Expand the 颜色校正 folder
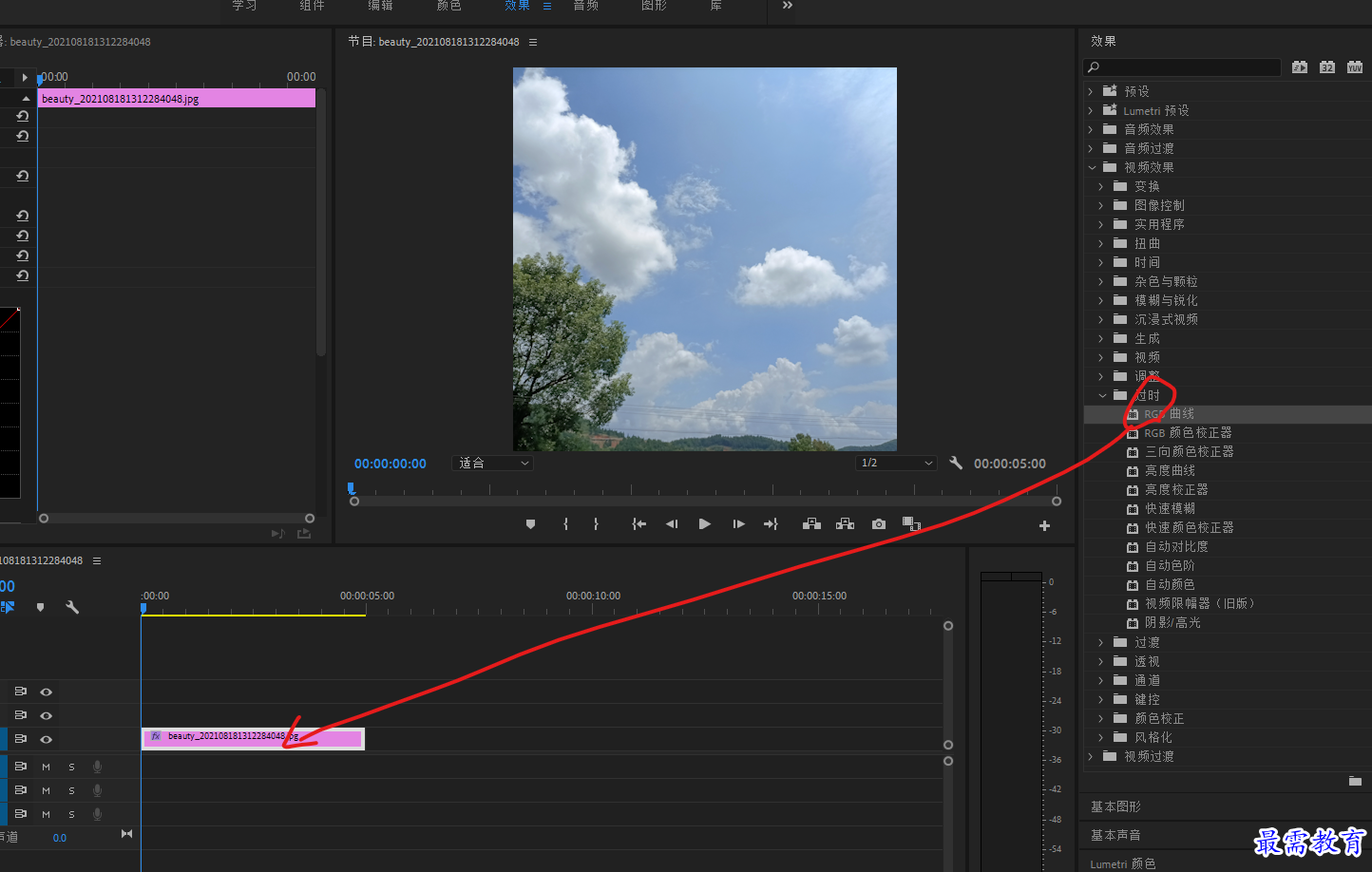1372x872 pixels. click(1101, 718)
